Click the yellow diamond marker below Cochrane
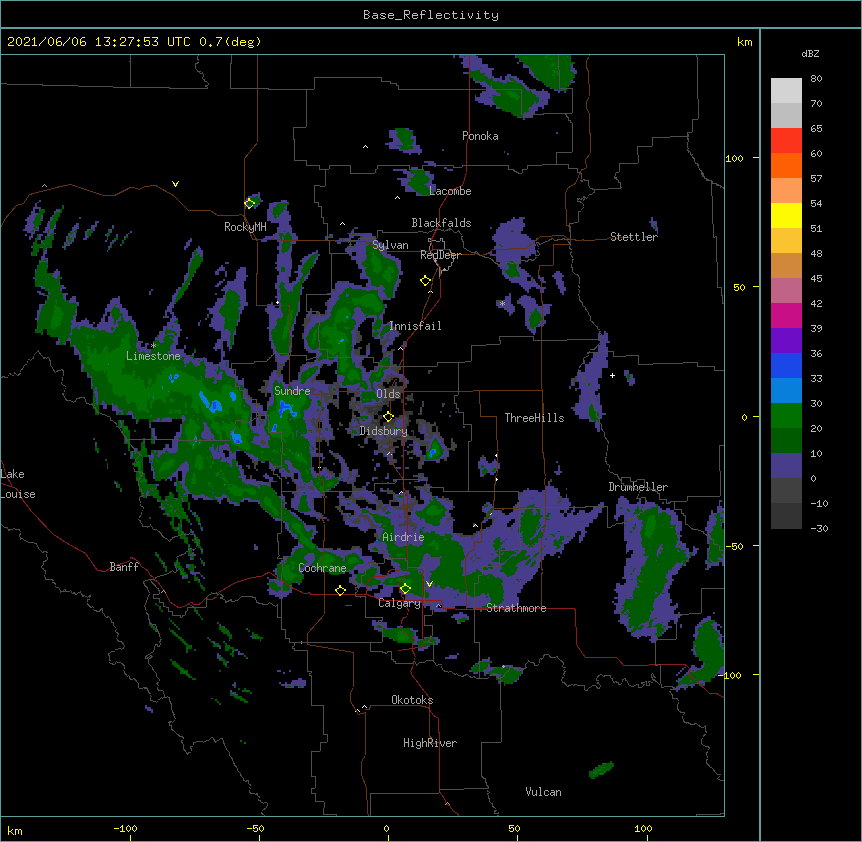 click(x=340, y=590)
